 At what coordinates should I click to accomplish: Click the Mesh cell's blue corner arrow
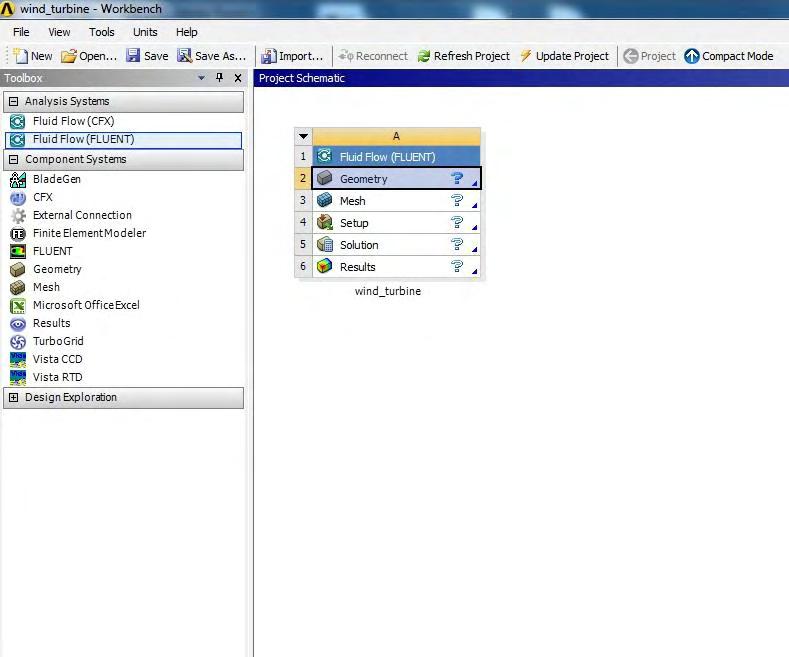[x=475, y=205]
